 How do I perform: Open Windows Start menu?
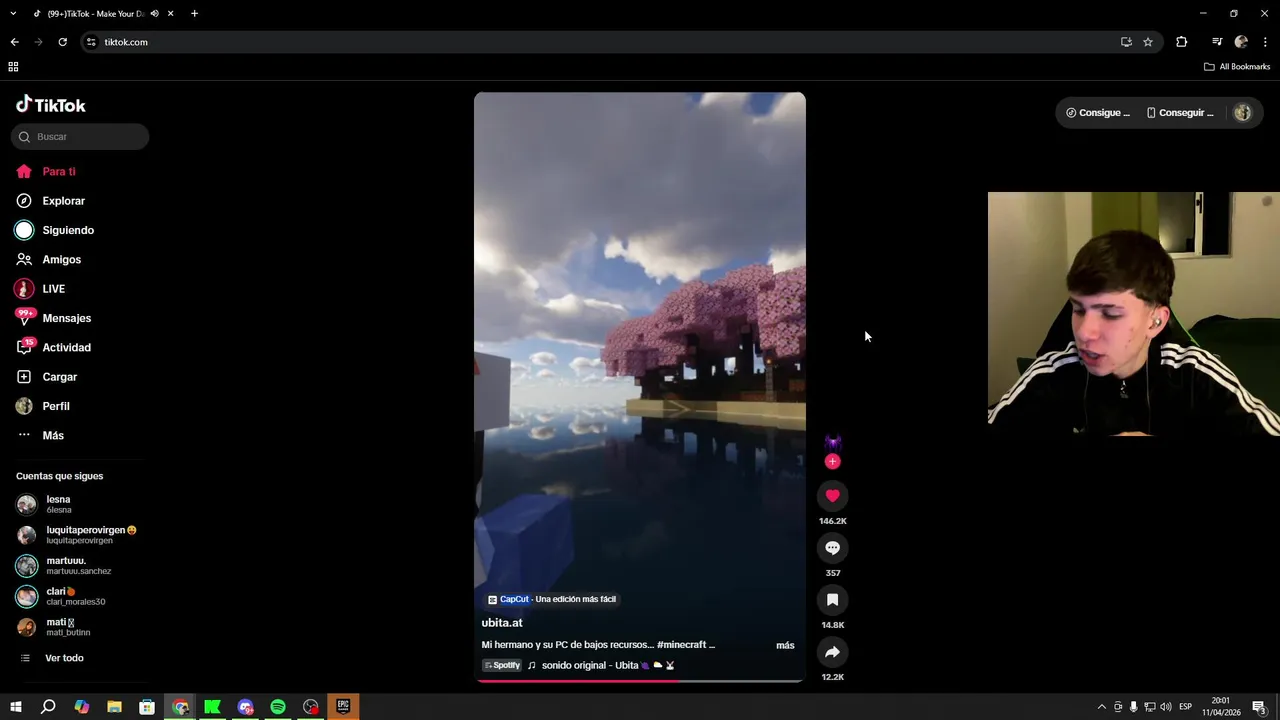point(15,707)
